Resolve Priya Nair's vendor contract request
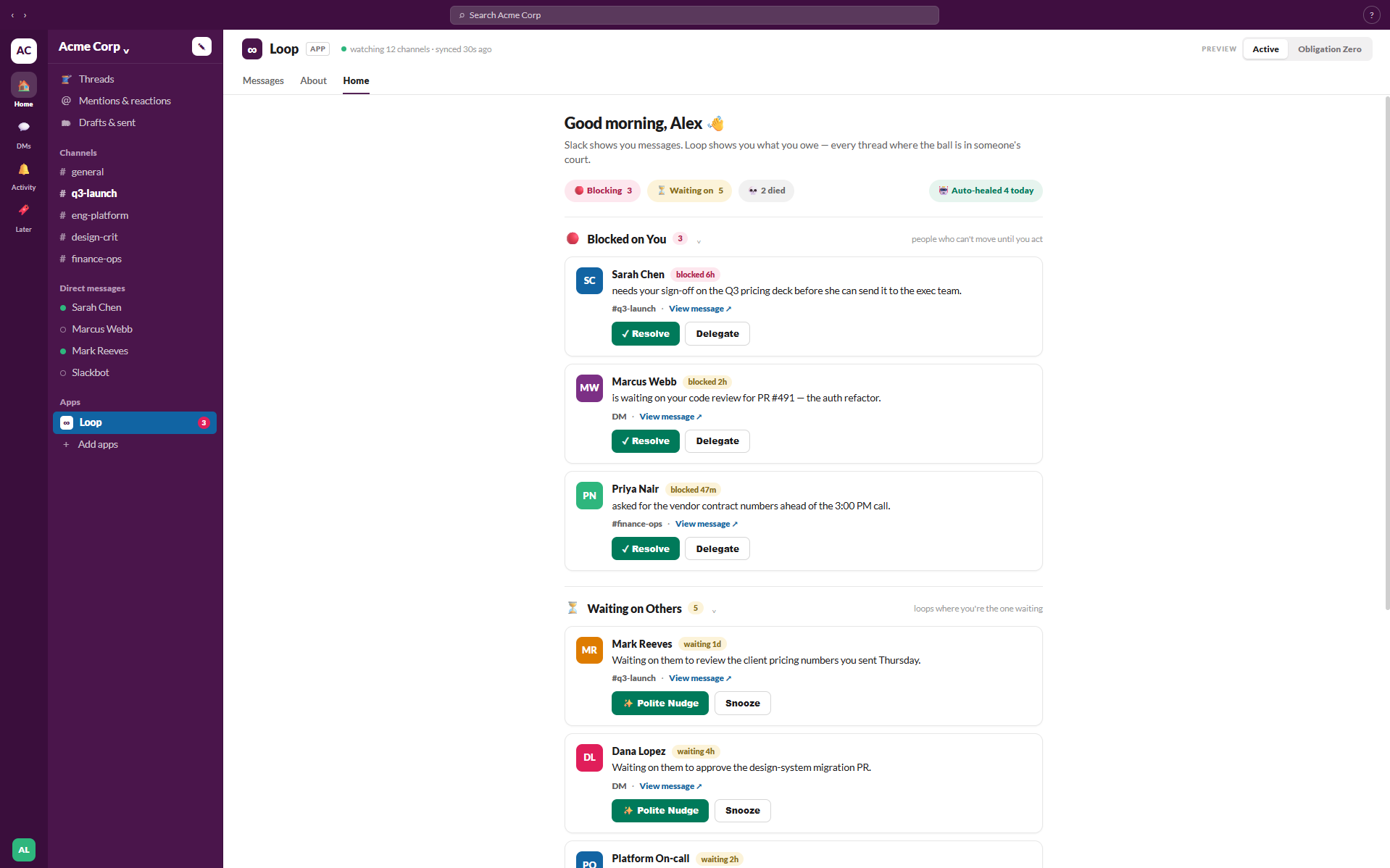Screen dimensions: 1390x868 (645, 548)
